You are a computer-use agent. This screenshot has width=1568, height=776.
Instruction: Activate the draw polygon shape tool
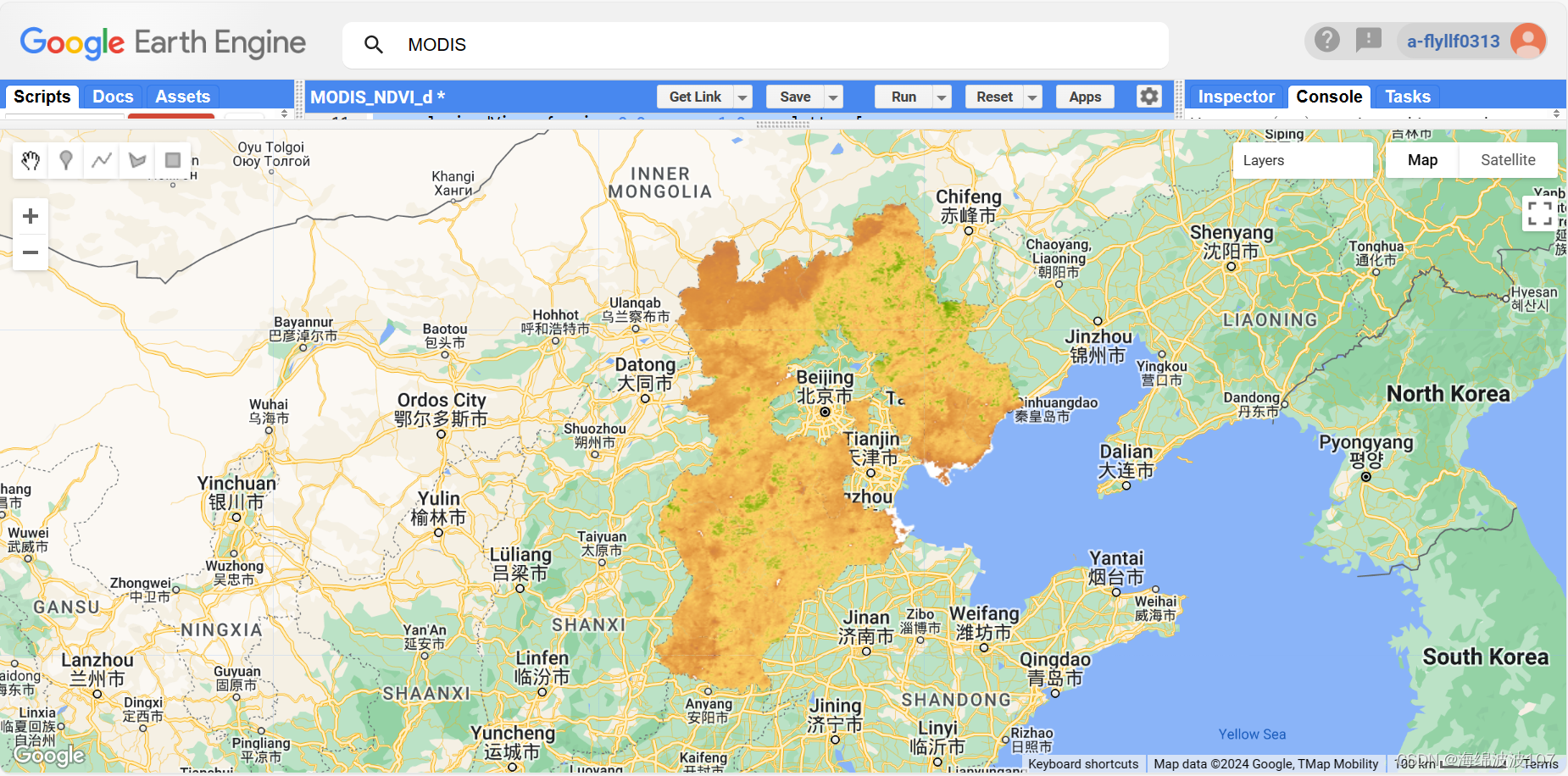click(137, 160)
